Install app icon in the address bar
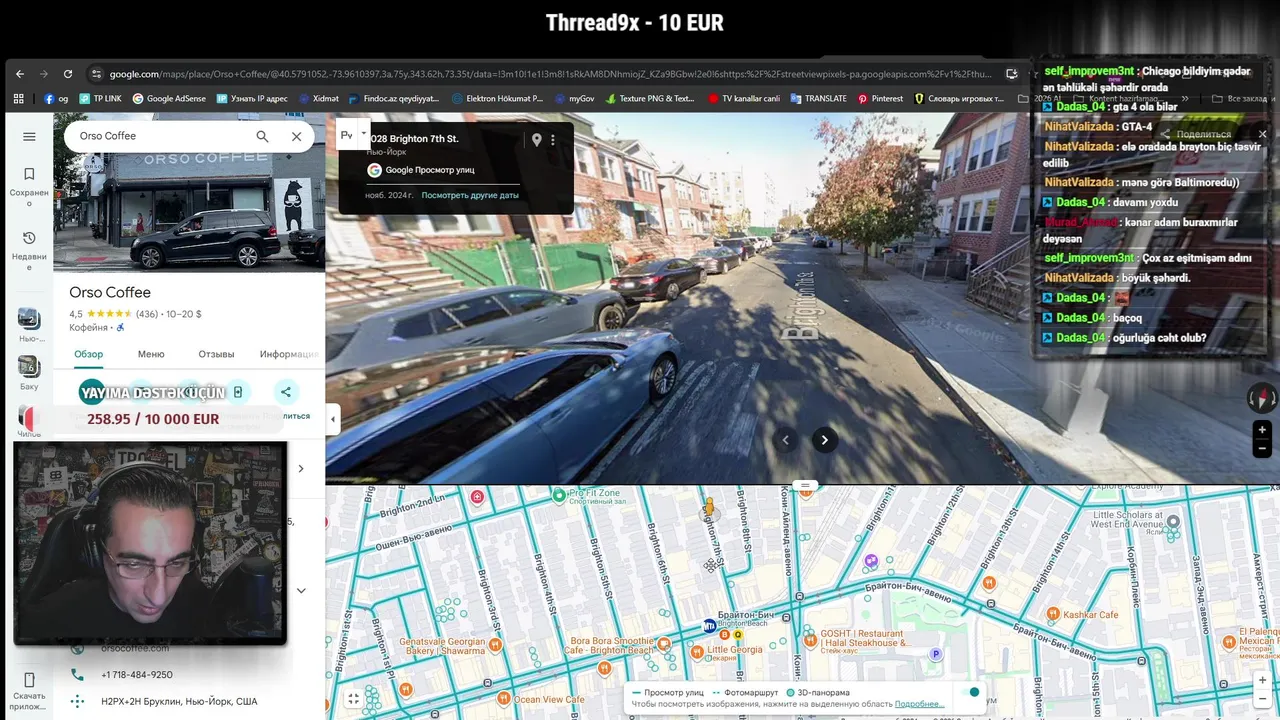The height and width of the screenshot is (720, 1280). click(1012, 74)
